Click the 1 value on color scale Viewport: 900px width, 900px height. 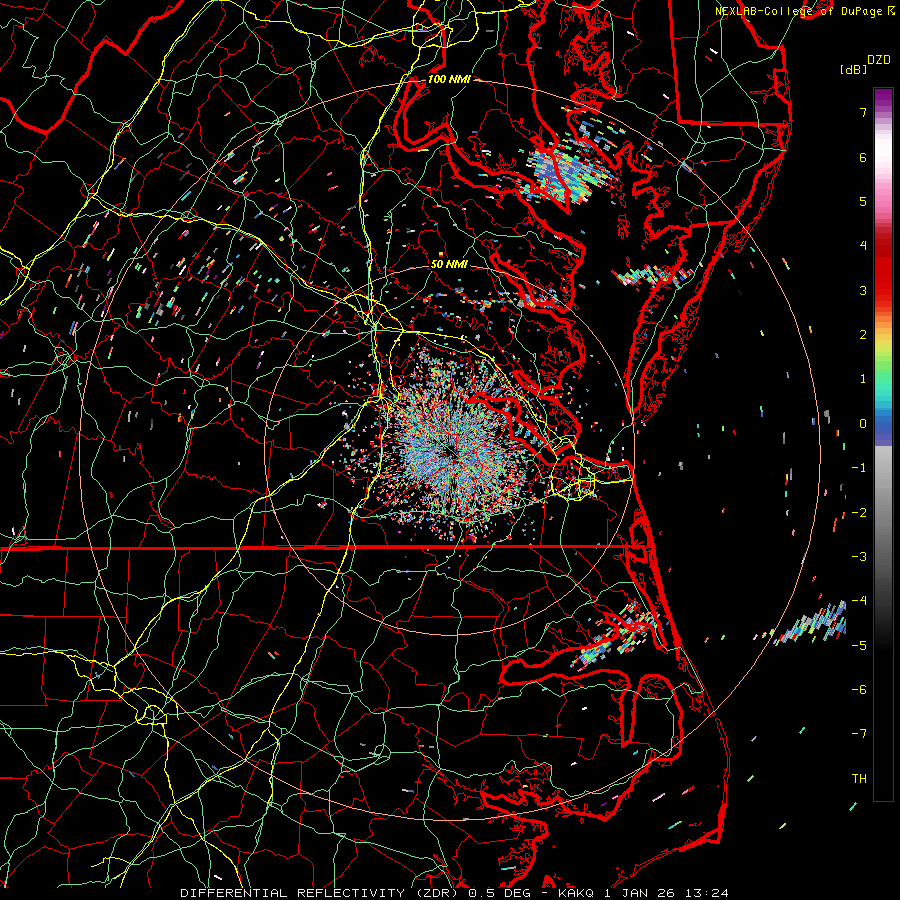coord(863,379)
